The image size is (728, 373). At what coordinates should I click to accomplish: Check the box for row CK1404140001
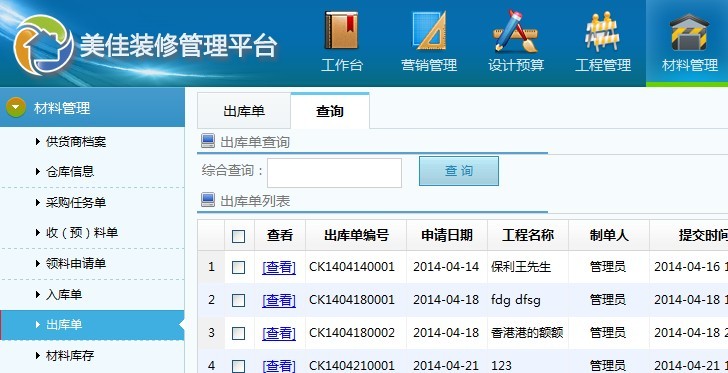(x=238, y=267)
